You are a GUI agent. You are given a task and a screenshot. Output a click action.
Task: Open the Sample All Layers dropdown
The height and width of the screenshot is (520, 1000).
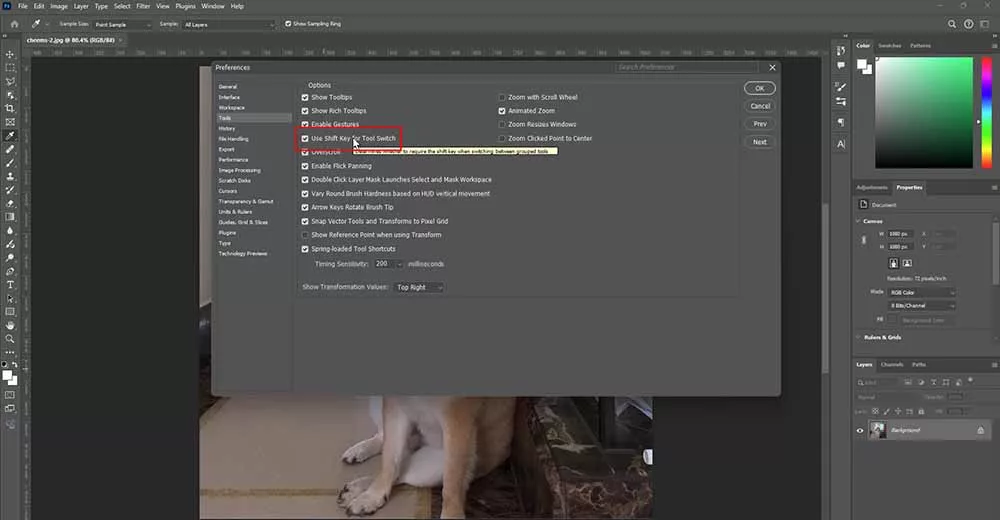(229, 24)
